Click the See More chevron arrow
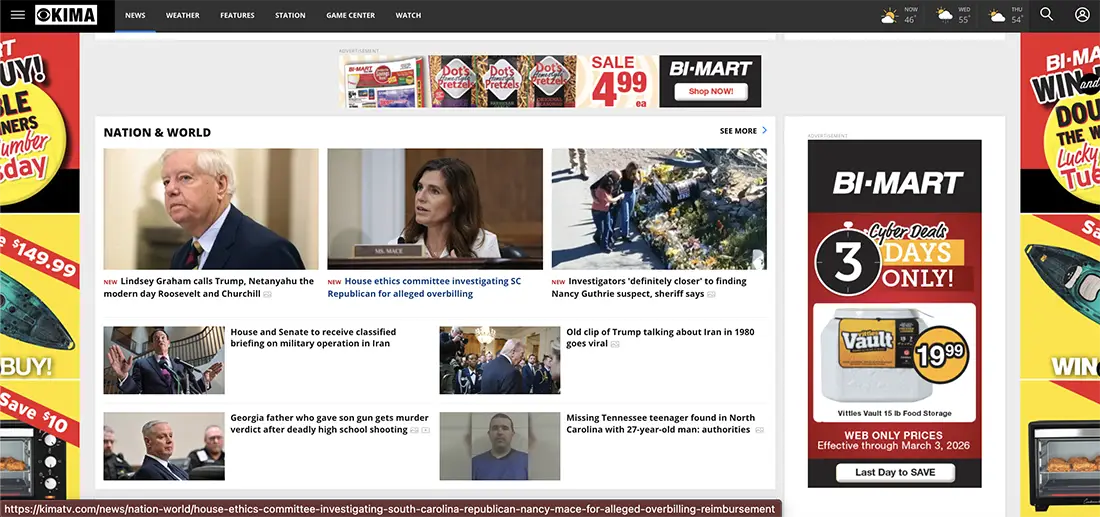Screen dimensions: 1100x517 (764, 130)
